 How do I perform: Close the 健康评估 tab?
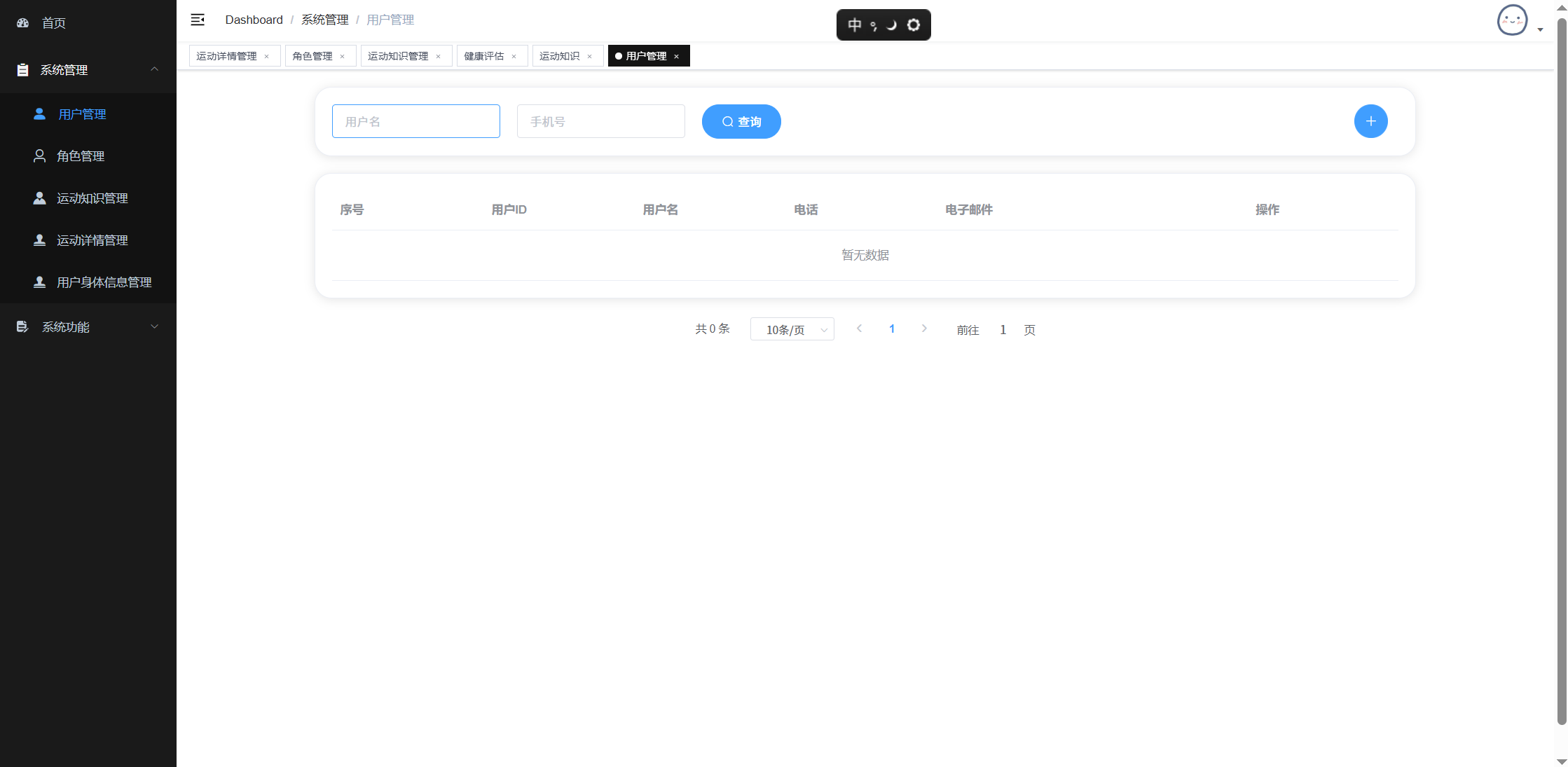(x=514, y=57)
